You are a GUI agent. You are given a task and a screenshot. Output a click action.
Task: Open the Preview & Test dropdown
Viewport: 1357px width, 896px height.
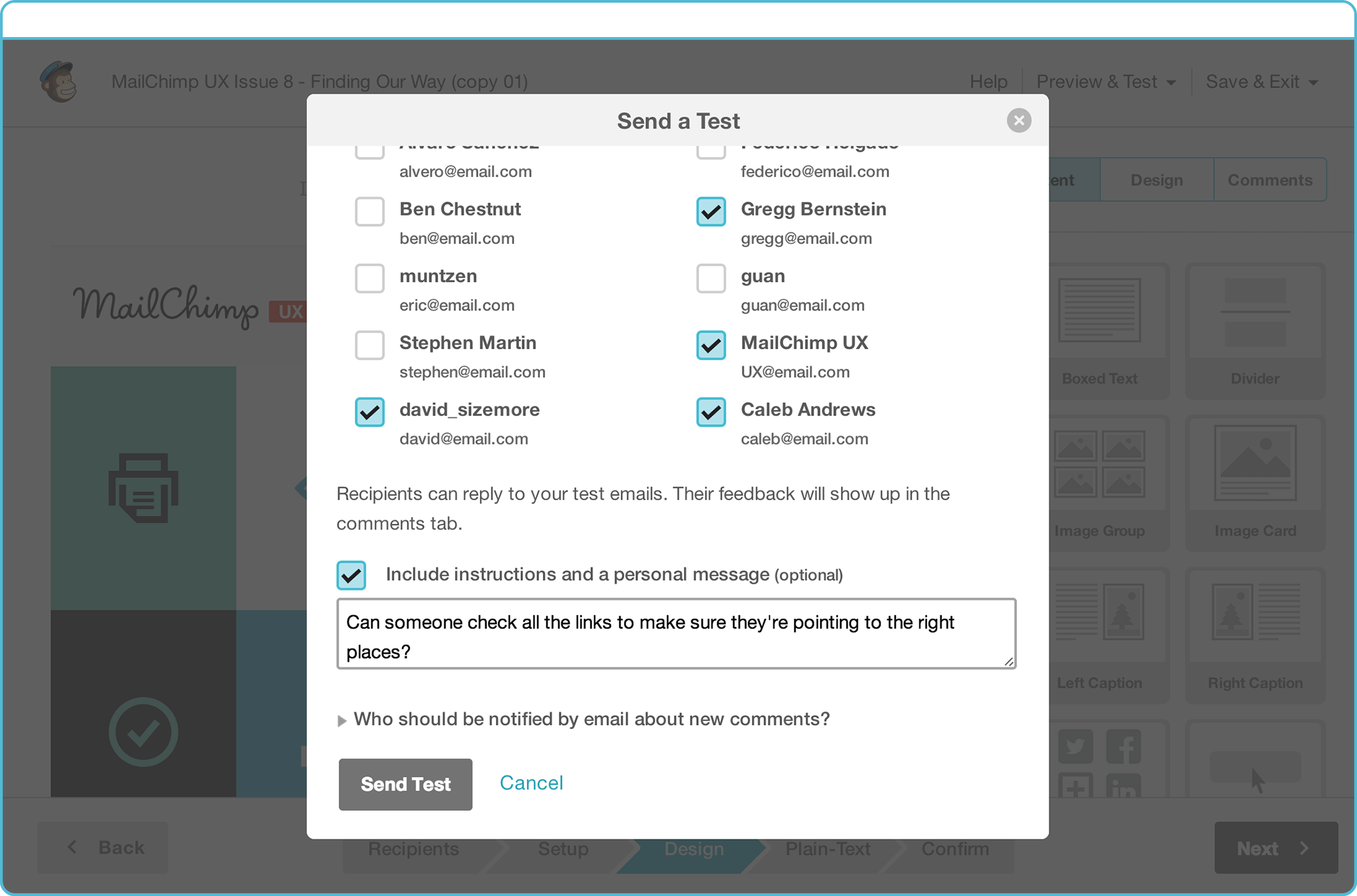[x=1106, y=81]
